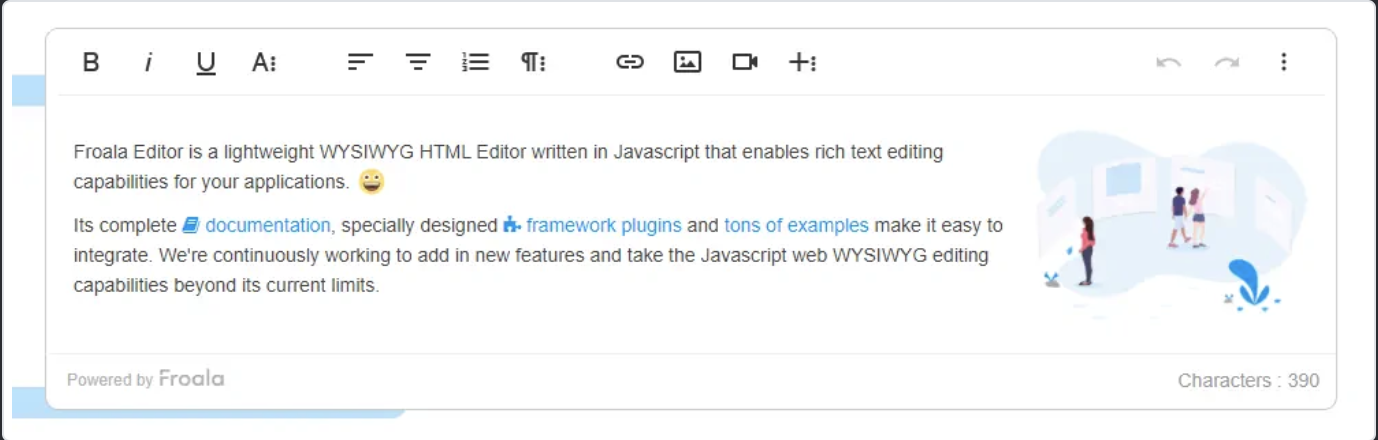This screenshot has width=1378, height=440.
Task: Click the book icon before documentation
Action: [x=191, y=225]
